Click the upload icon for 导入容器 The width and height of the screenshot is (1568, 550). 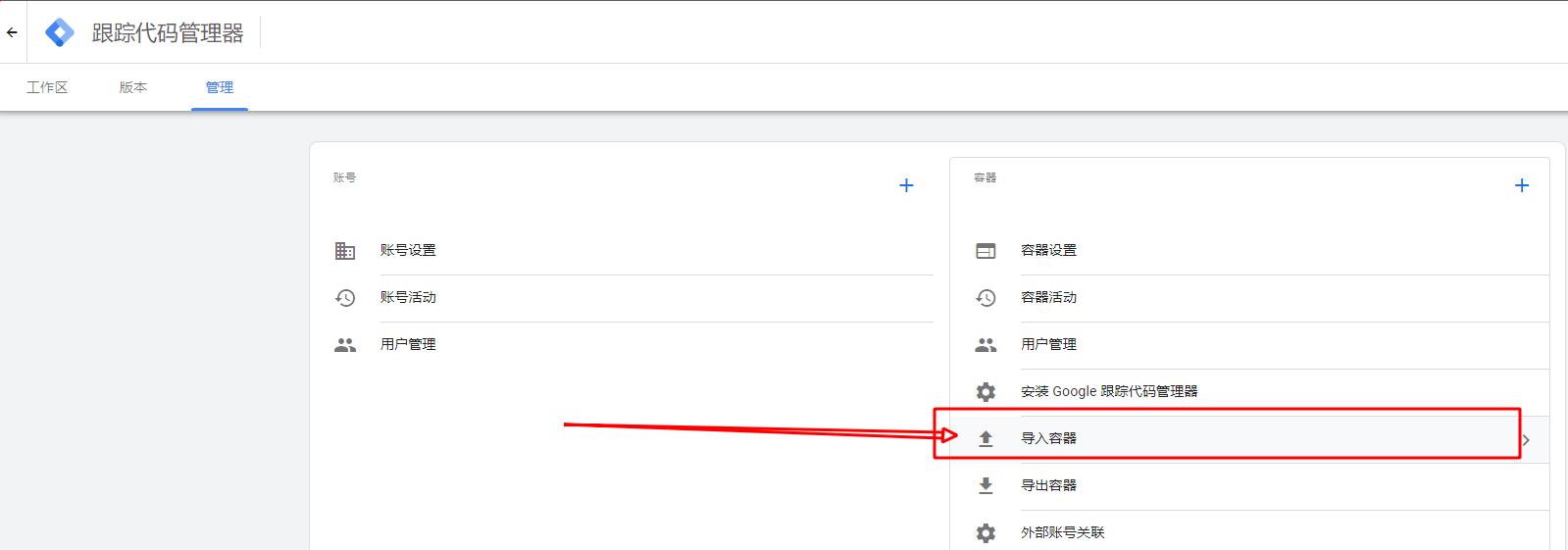coord(986,439)
